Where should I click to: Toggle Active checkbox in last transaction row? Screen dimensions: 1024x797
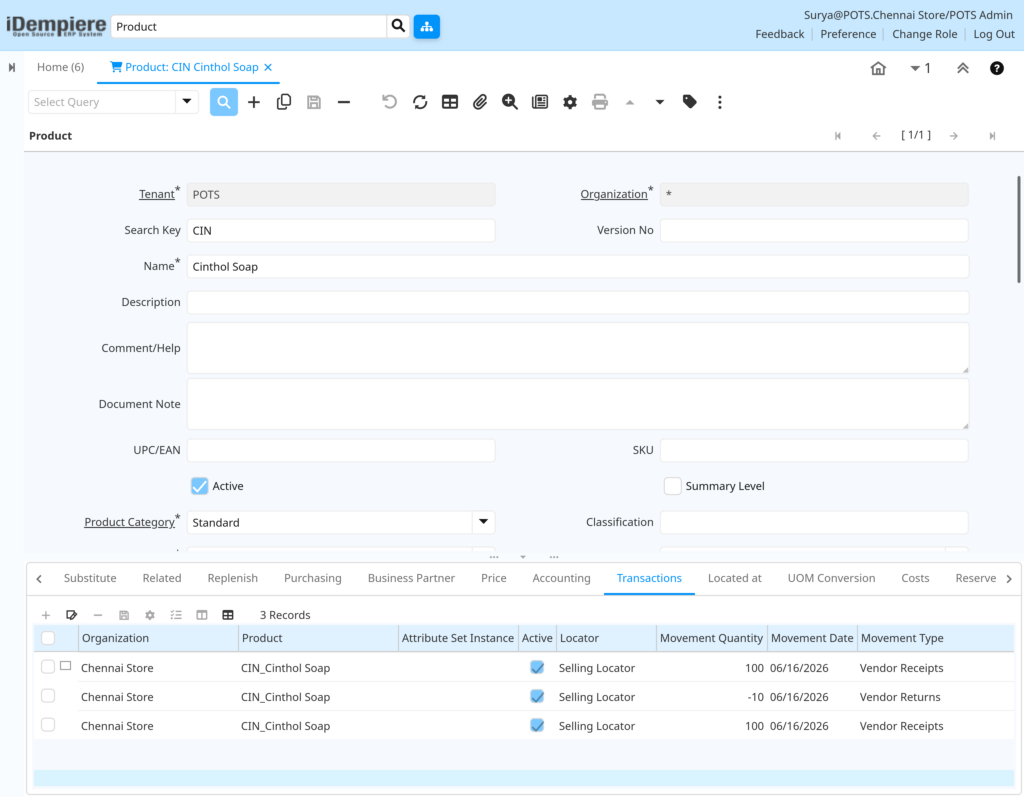click(537, 725)
